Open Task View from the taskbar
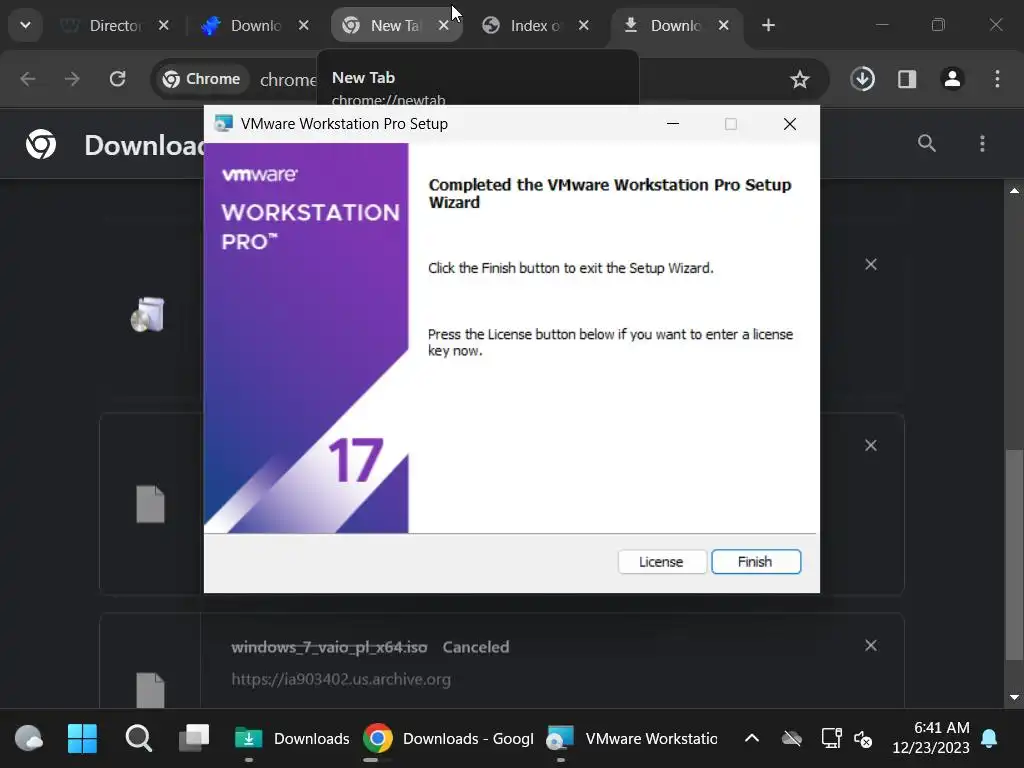This screenshot has height=768, width=1024. 194,738
